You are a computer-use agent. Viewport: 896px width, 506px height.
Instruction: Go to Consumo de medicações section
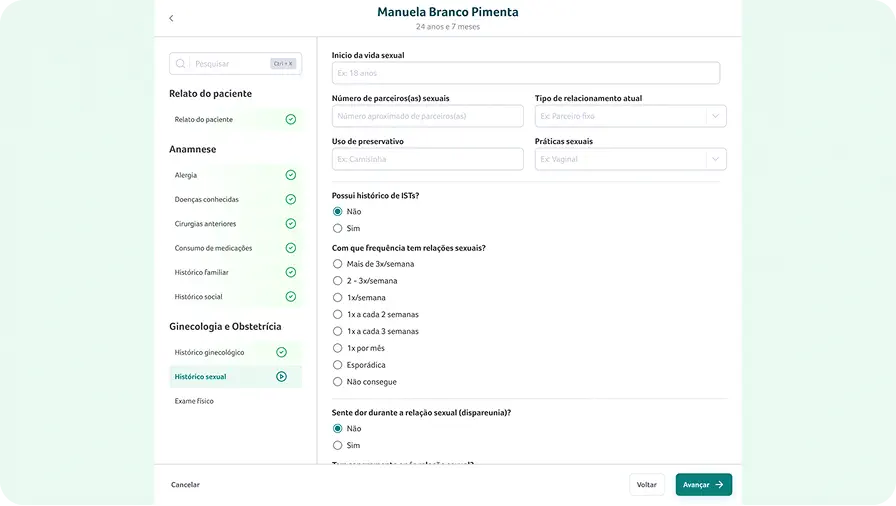213,248
